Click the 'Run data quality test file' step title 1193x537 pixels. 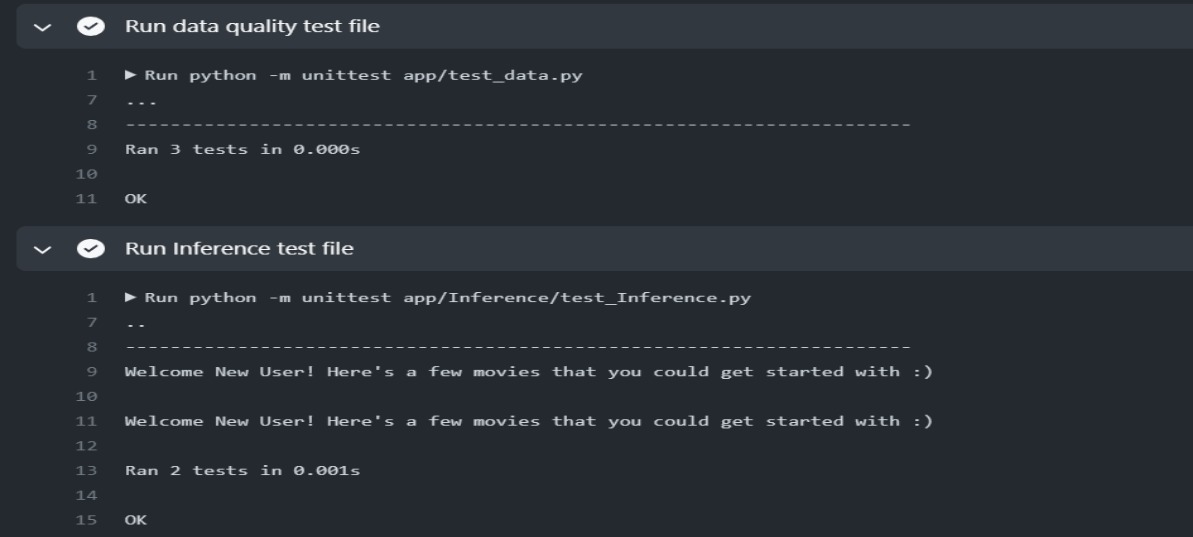pyautogui.click(x=252, y=26)
